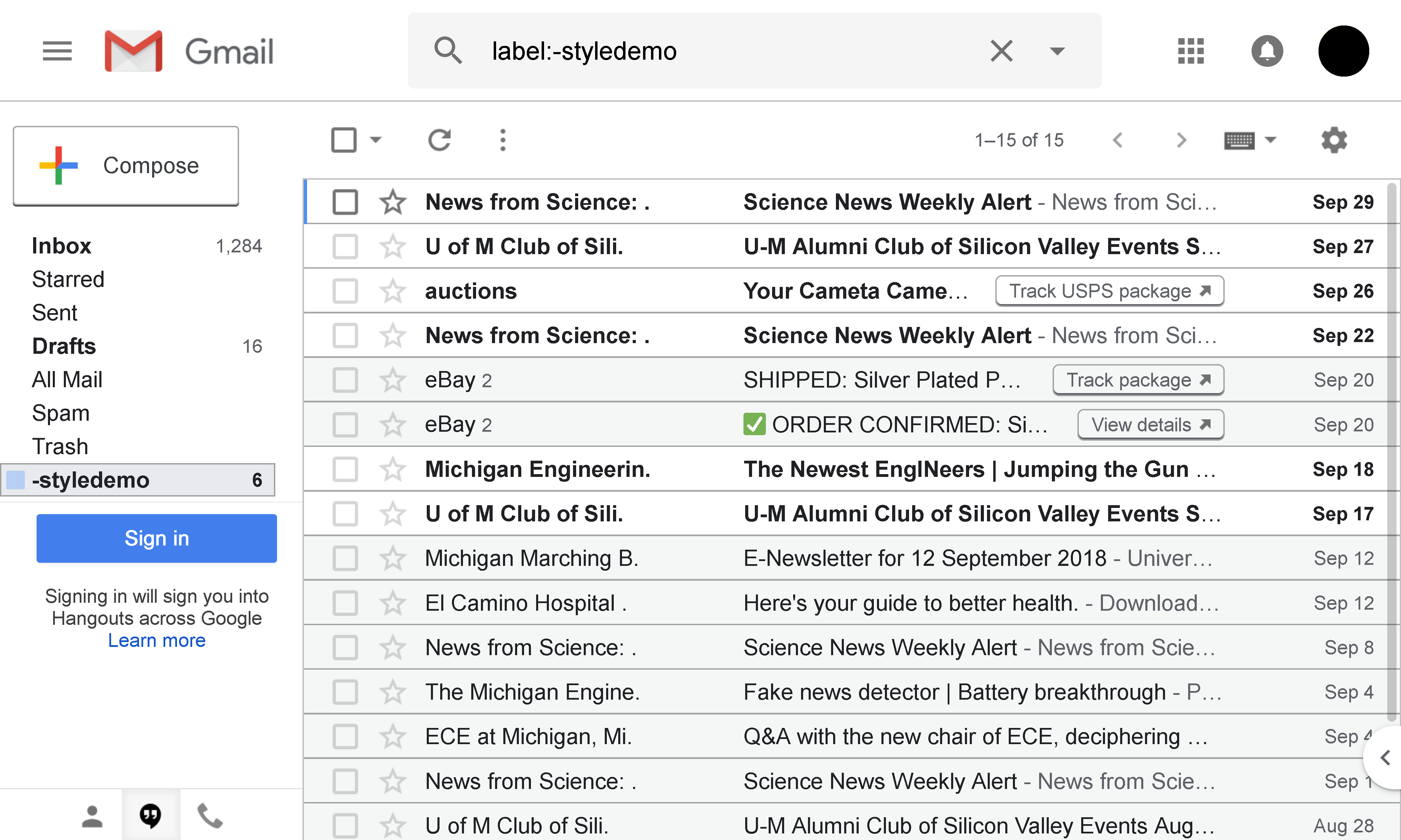Show search options dropdown arrow
This screenshot has height=840, width=1401.
pyautogui.click(x=1057, y=51)
